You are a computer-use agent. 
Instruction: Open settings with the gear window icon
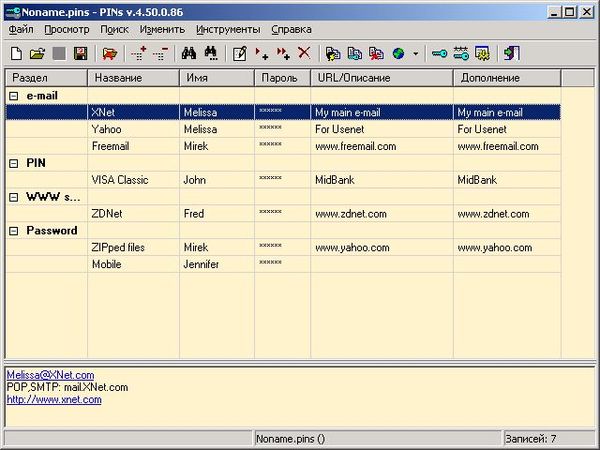tap(482, 54)
